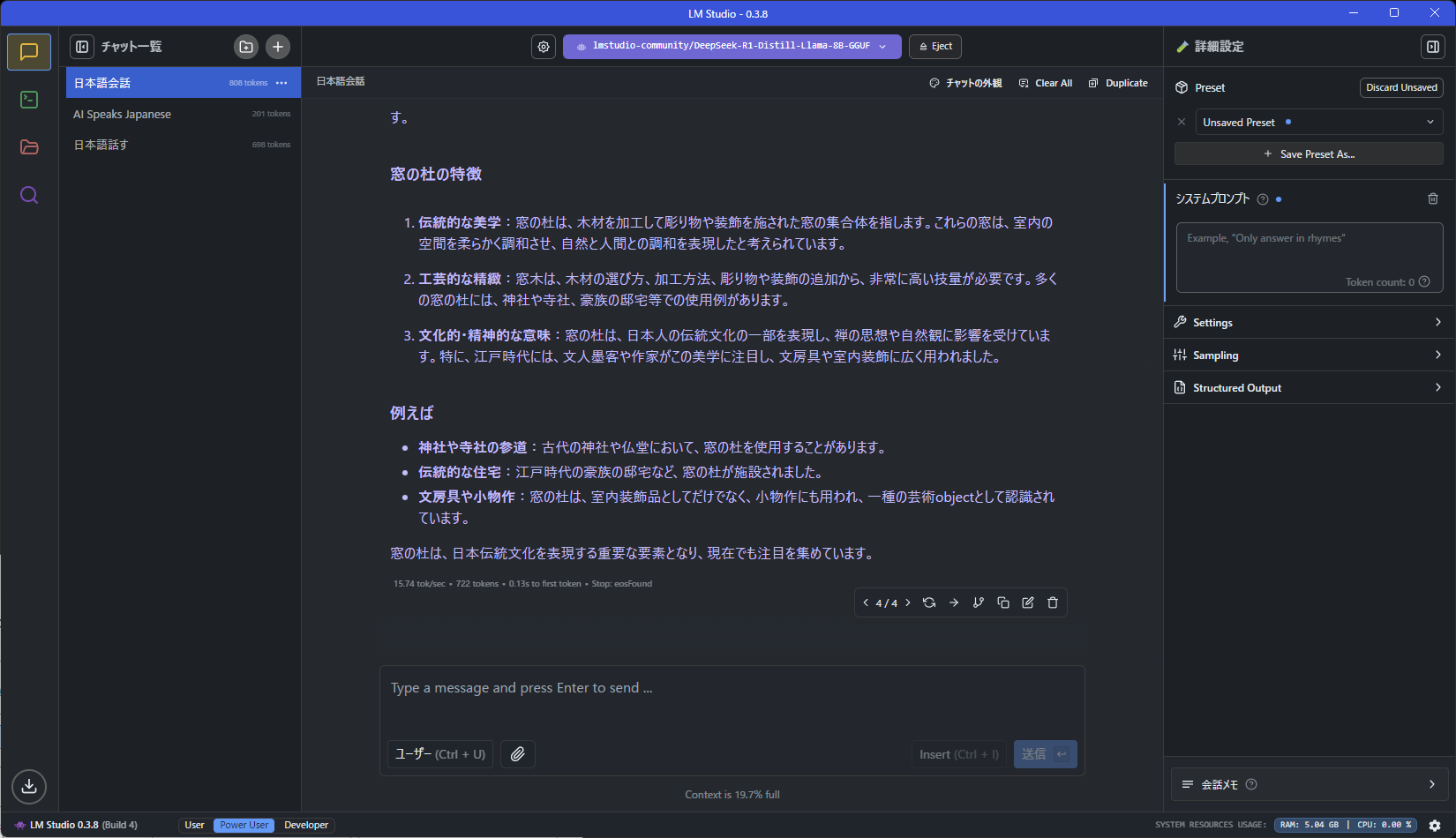Collapse the 詳細設定 side panel
Screen dimensions: 1456x838
[x=1432, y=47]
